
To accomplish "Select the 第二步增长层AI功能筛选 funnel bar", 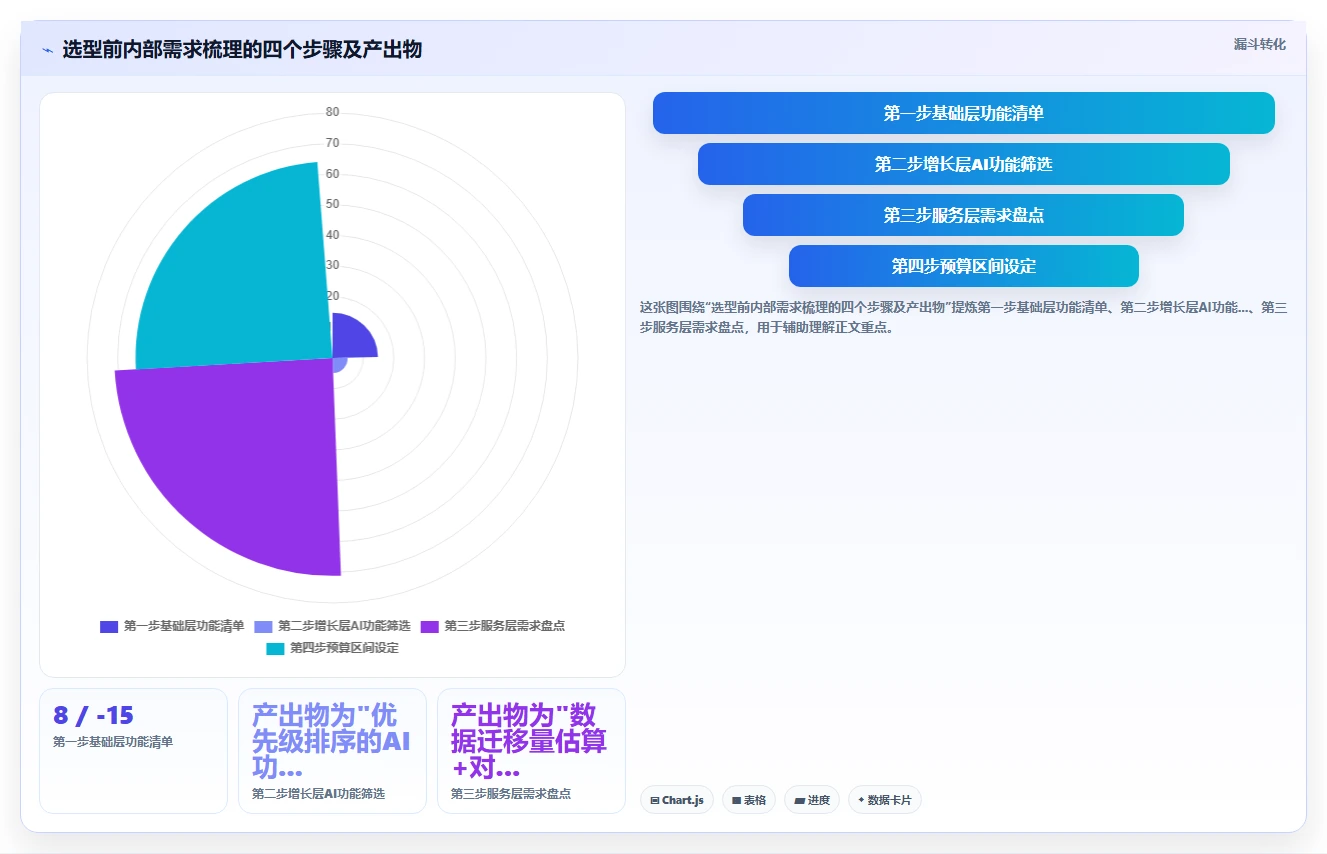I will click(963, 164).
